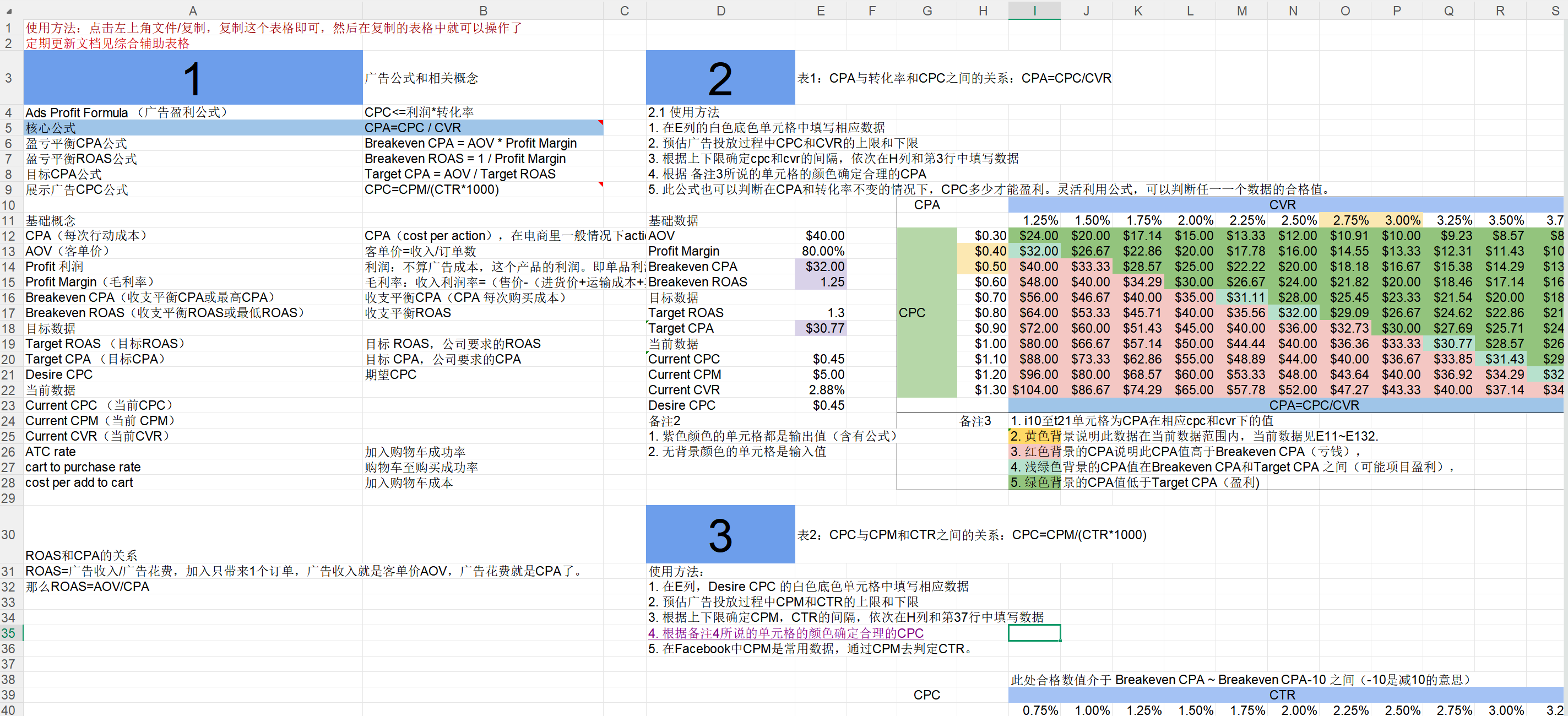Select the 1.25% CVR header cell

pos(1034,220)
